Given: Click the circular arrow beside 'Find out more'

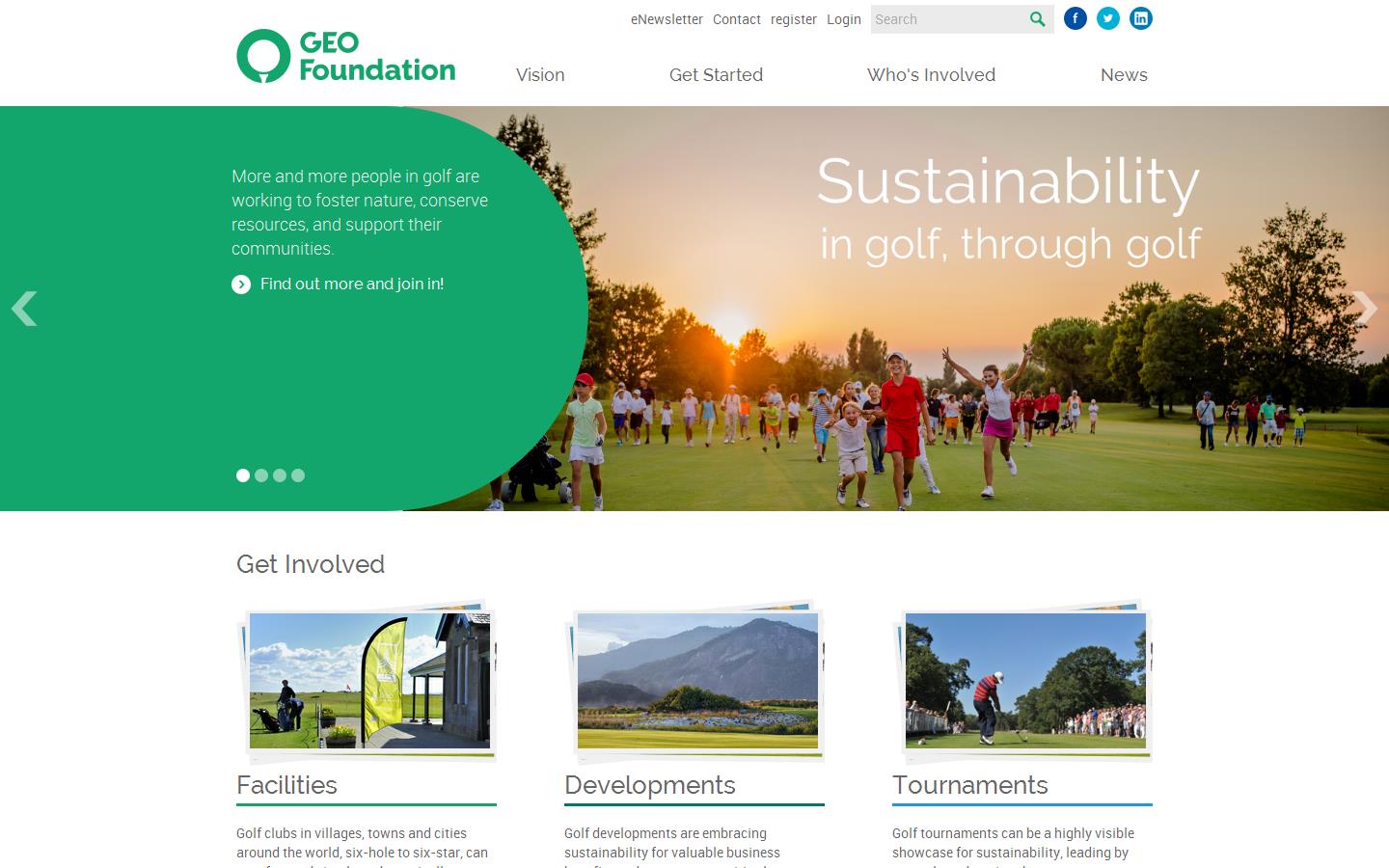Looking at the screenshot, I should (241, 285).
